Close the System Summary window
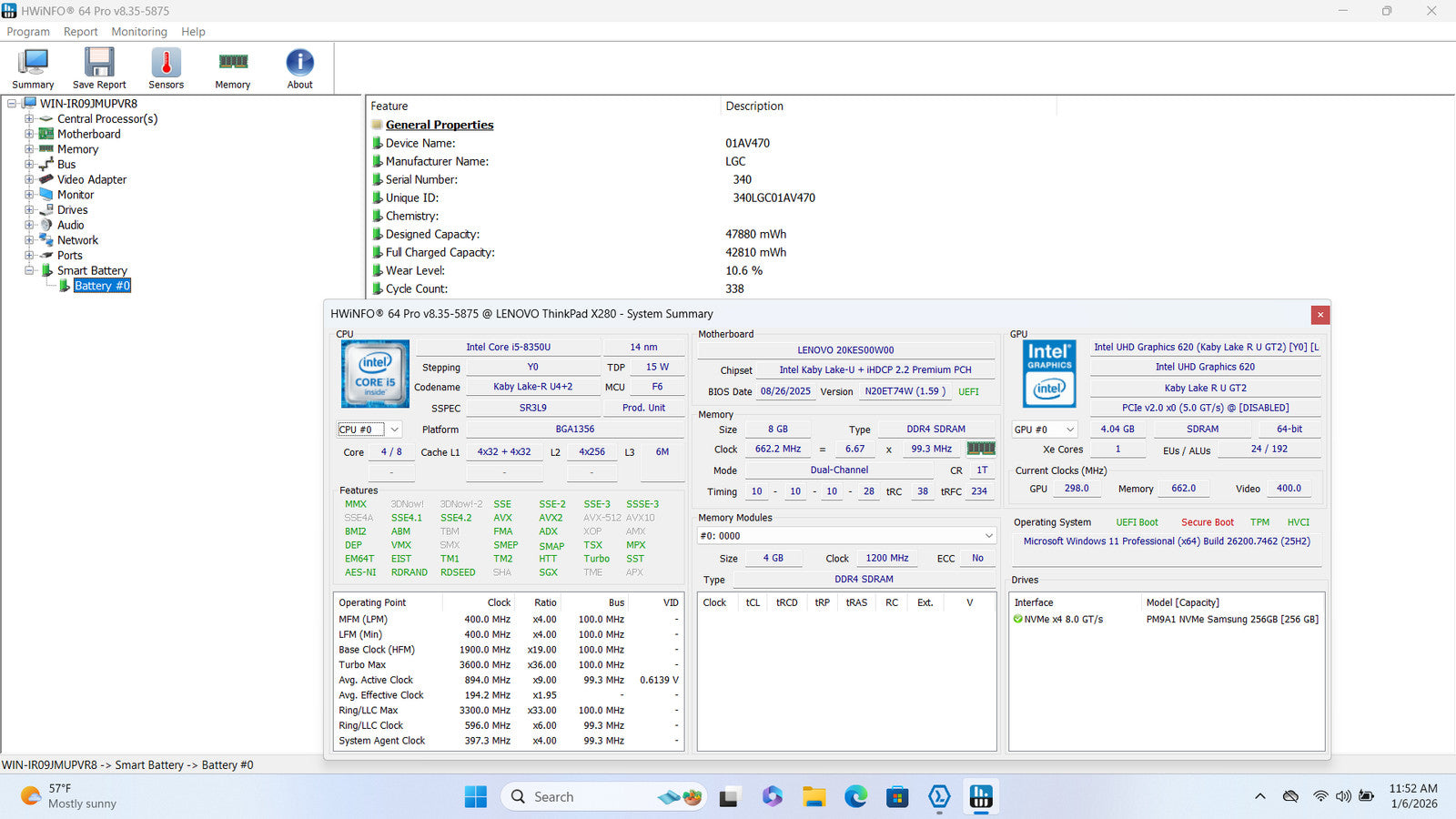Screen dimensions: 1456x819 [1319, 315]
